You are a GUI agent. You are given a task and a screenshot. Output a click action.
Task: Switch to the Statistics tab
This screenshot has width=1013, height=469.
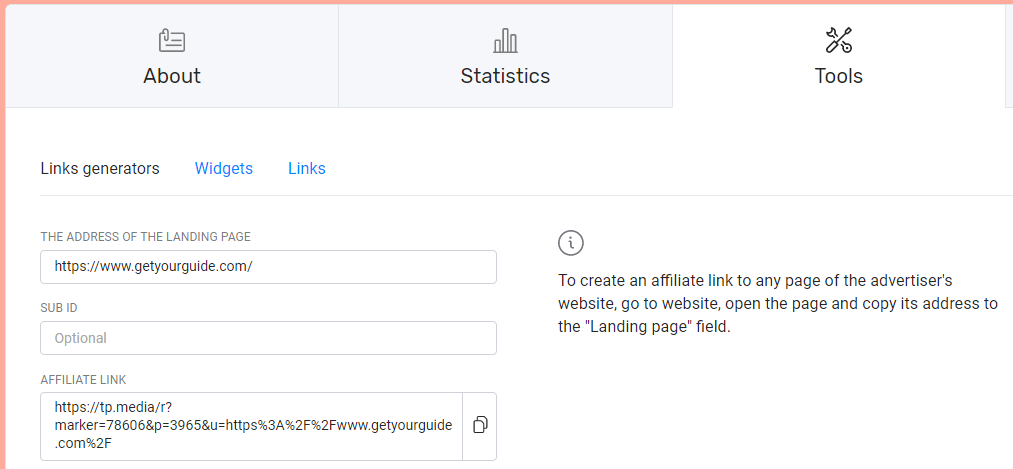pyautogui.click(x=505, y=56)
